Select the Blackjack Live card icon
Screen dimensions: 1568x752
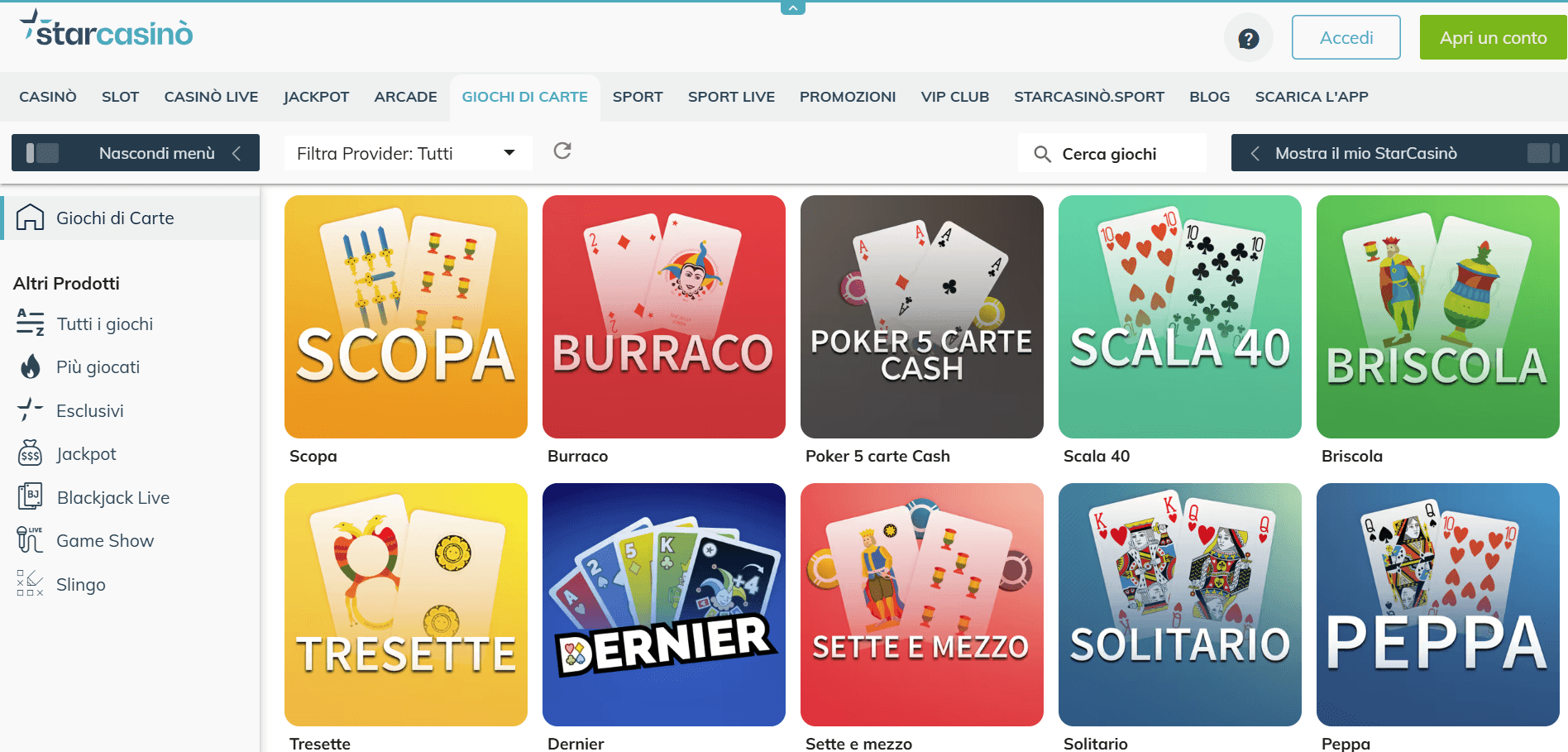(31, 497)
